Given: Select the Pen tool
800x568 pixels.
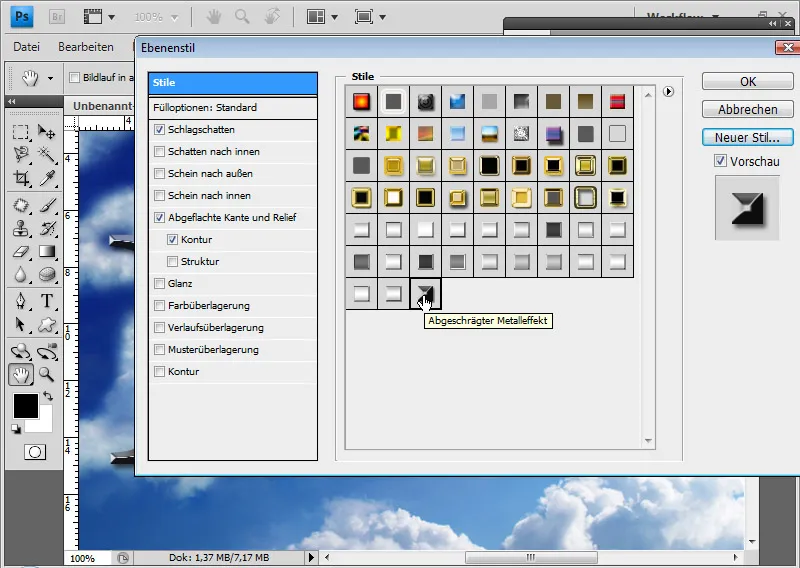Looking at the screenshot, I should (20, 301).
